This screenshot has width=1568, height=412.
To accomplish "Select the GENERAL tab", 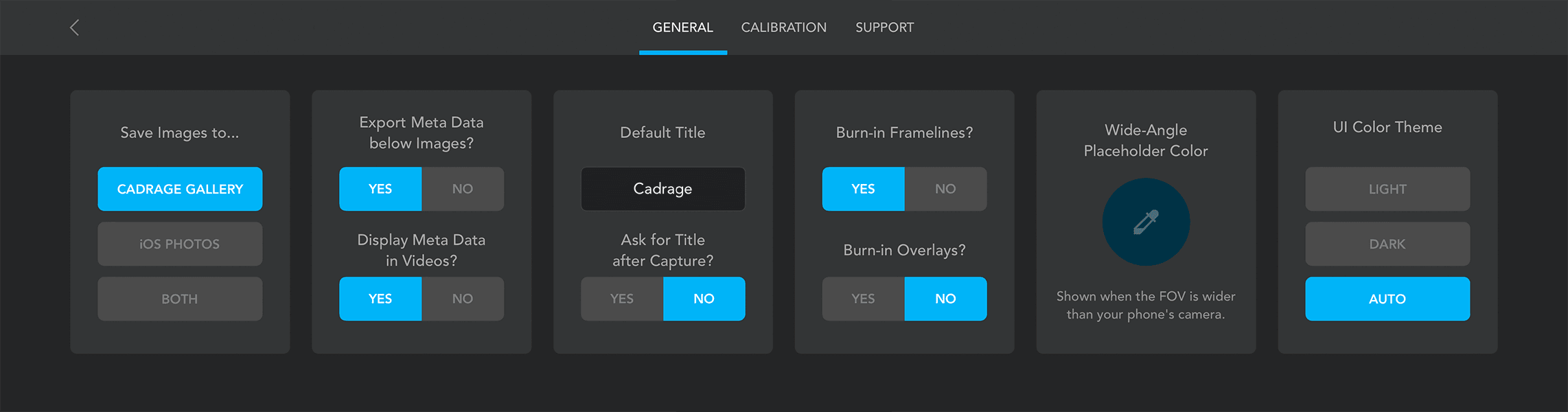I will click(x=682, y=27).
